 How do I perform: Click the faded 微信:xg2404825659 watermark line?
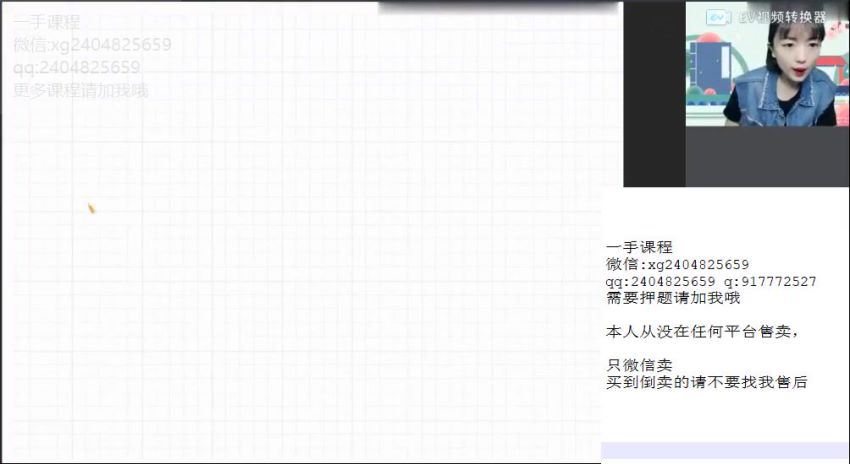coord(92,45)
